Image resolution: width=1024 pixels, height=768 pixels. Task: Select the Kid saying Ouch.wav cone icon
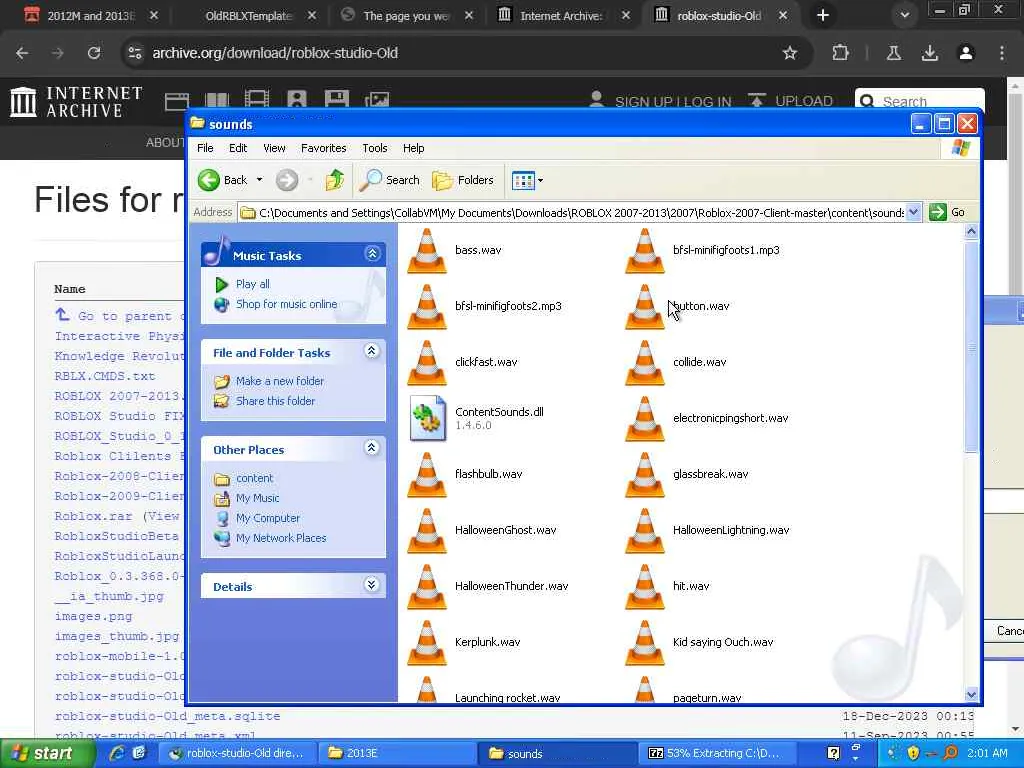645,643
